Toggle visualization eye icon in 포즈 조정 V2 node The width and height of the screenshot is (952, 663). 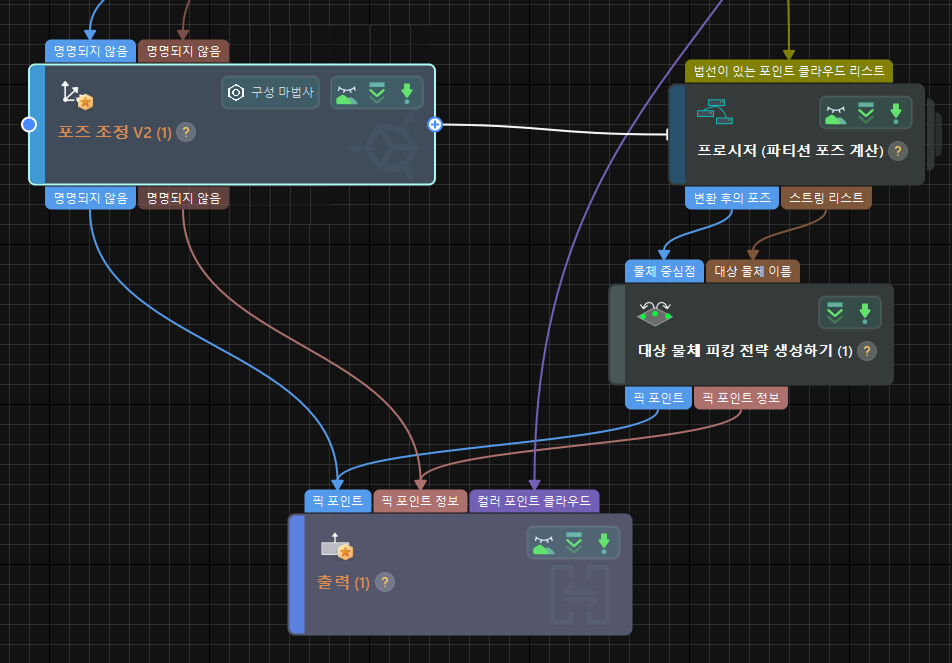(347, 94)
